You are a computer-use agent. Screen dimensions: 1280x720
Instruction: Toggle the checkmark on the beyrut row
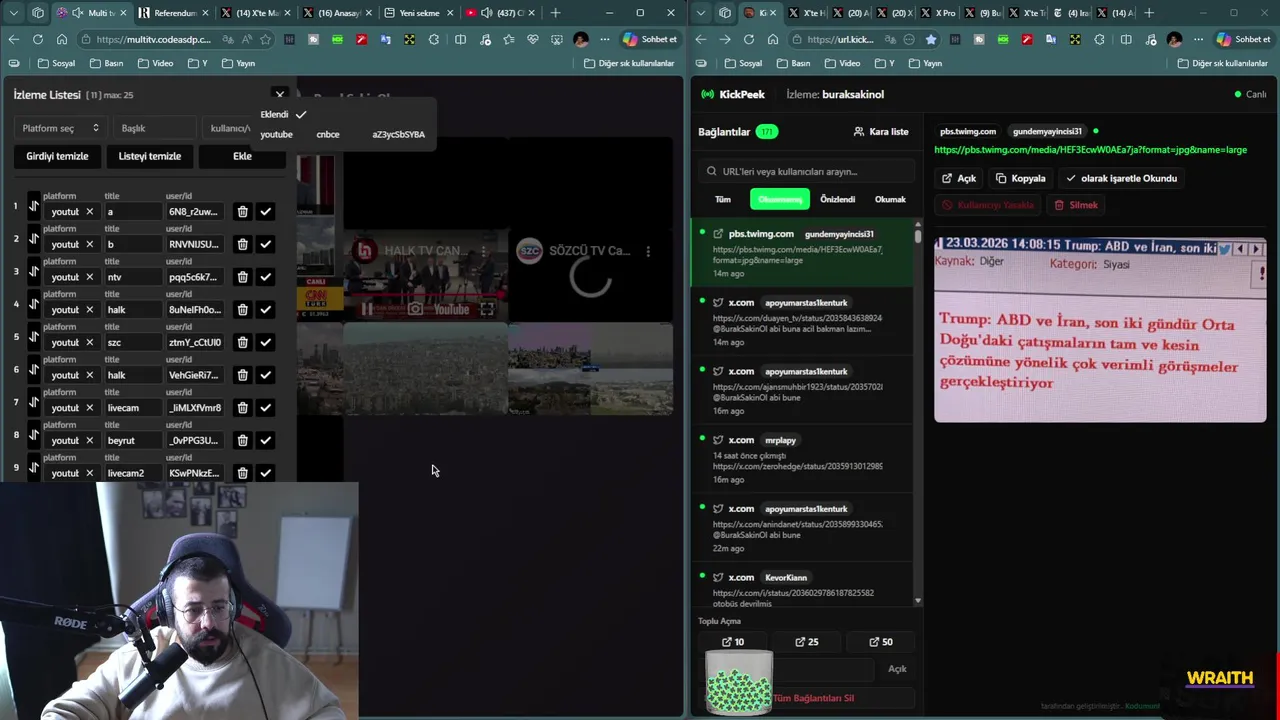(x=265, y=440)
